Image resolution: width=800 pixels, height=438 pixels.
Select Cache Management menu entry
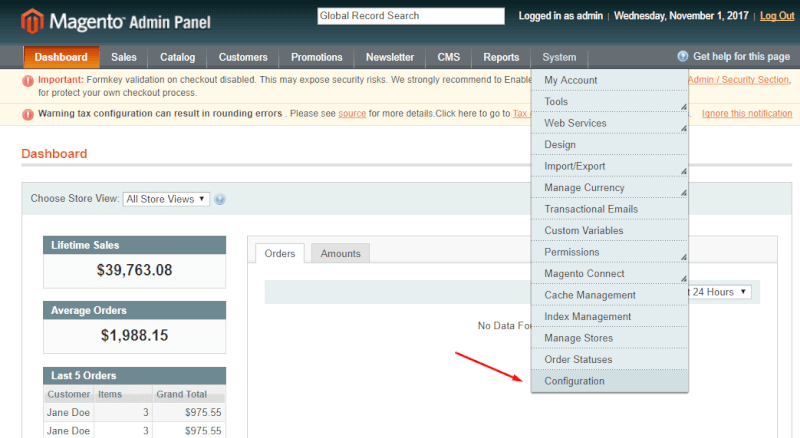pyautogui.click(x=609, y=295)
